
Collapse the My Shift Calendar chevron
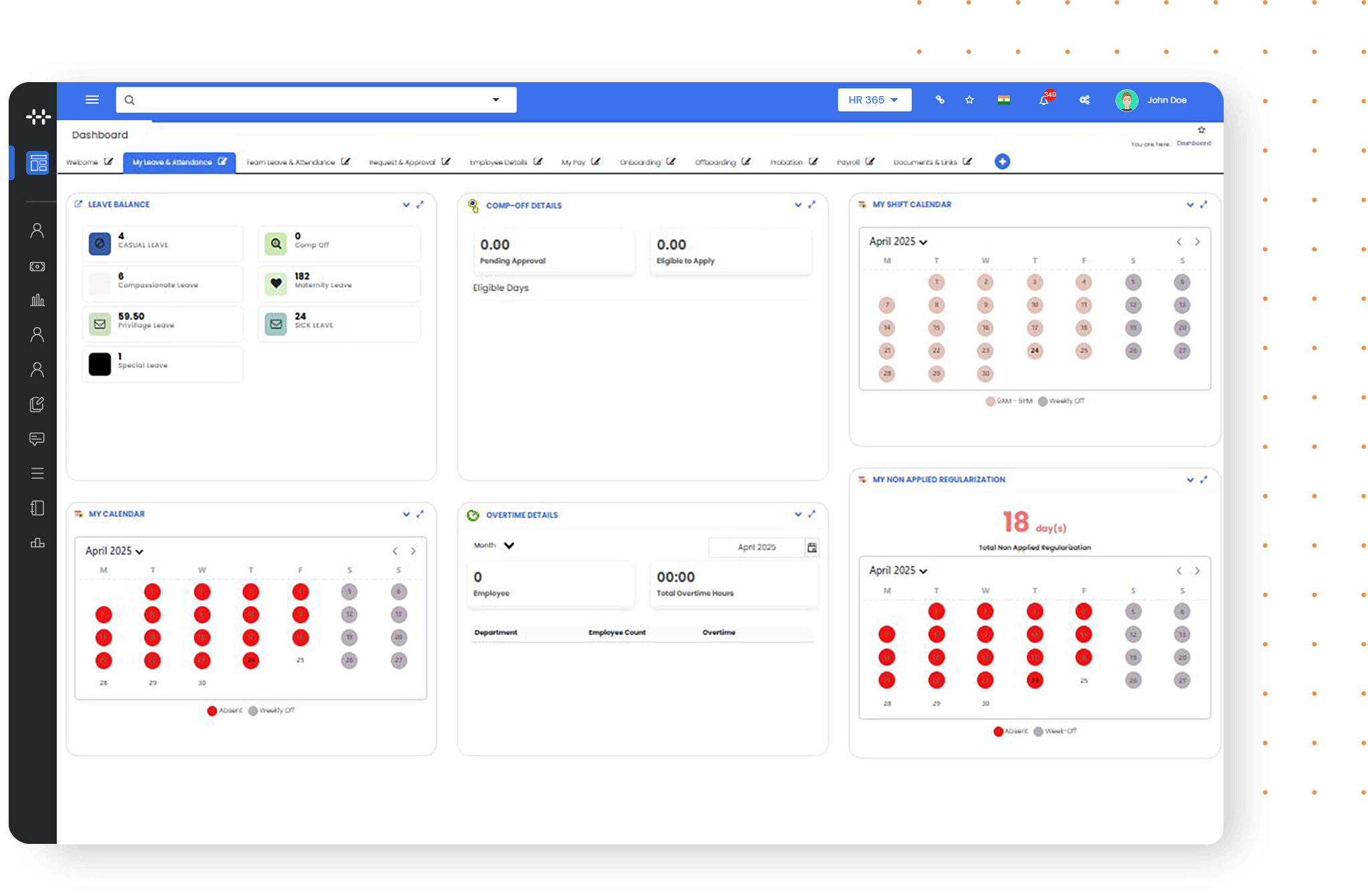coord(1190,204)
